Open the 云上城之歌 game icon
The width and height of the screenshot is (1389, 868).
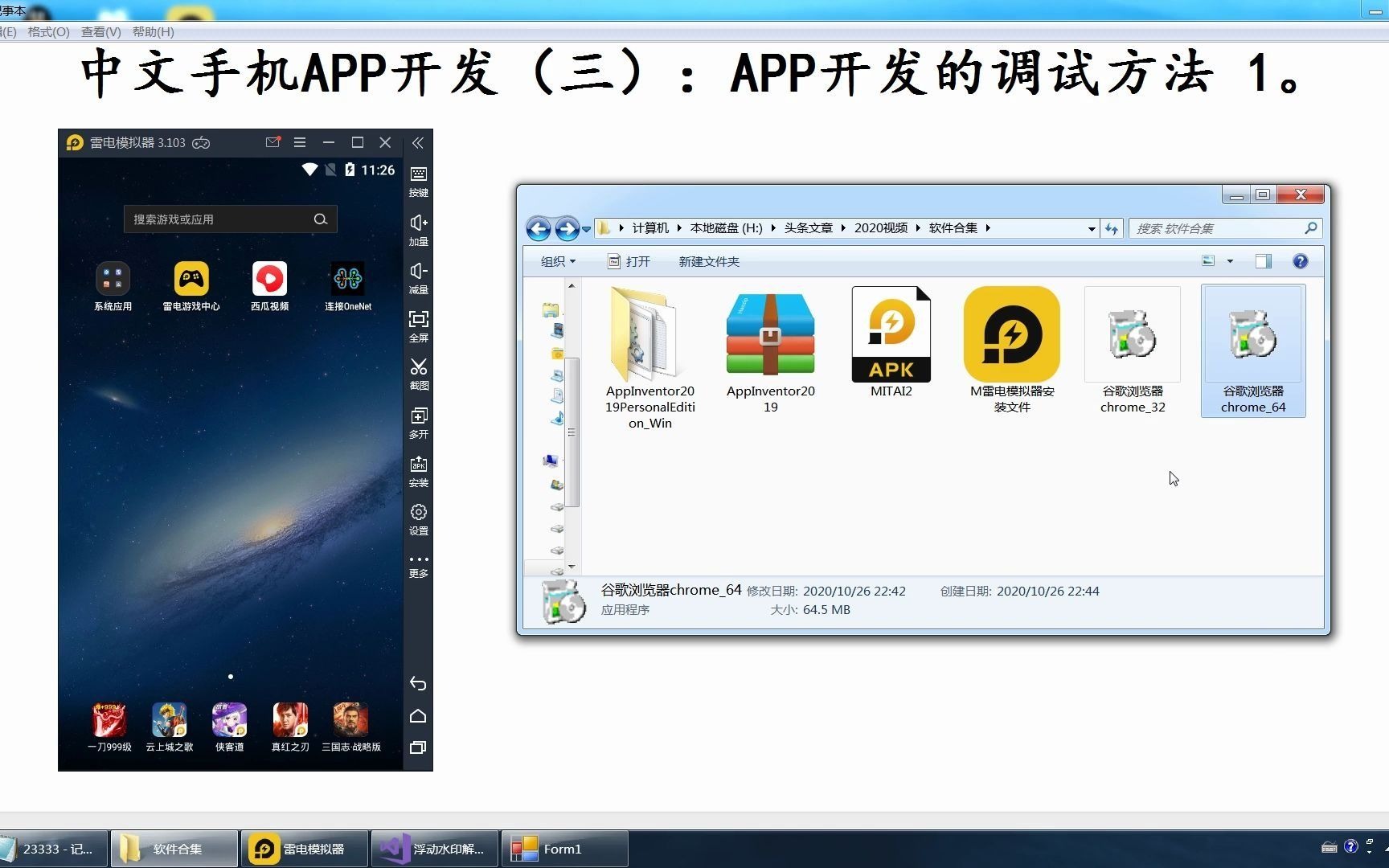click(170, 727)
